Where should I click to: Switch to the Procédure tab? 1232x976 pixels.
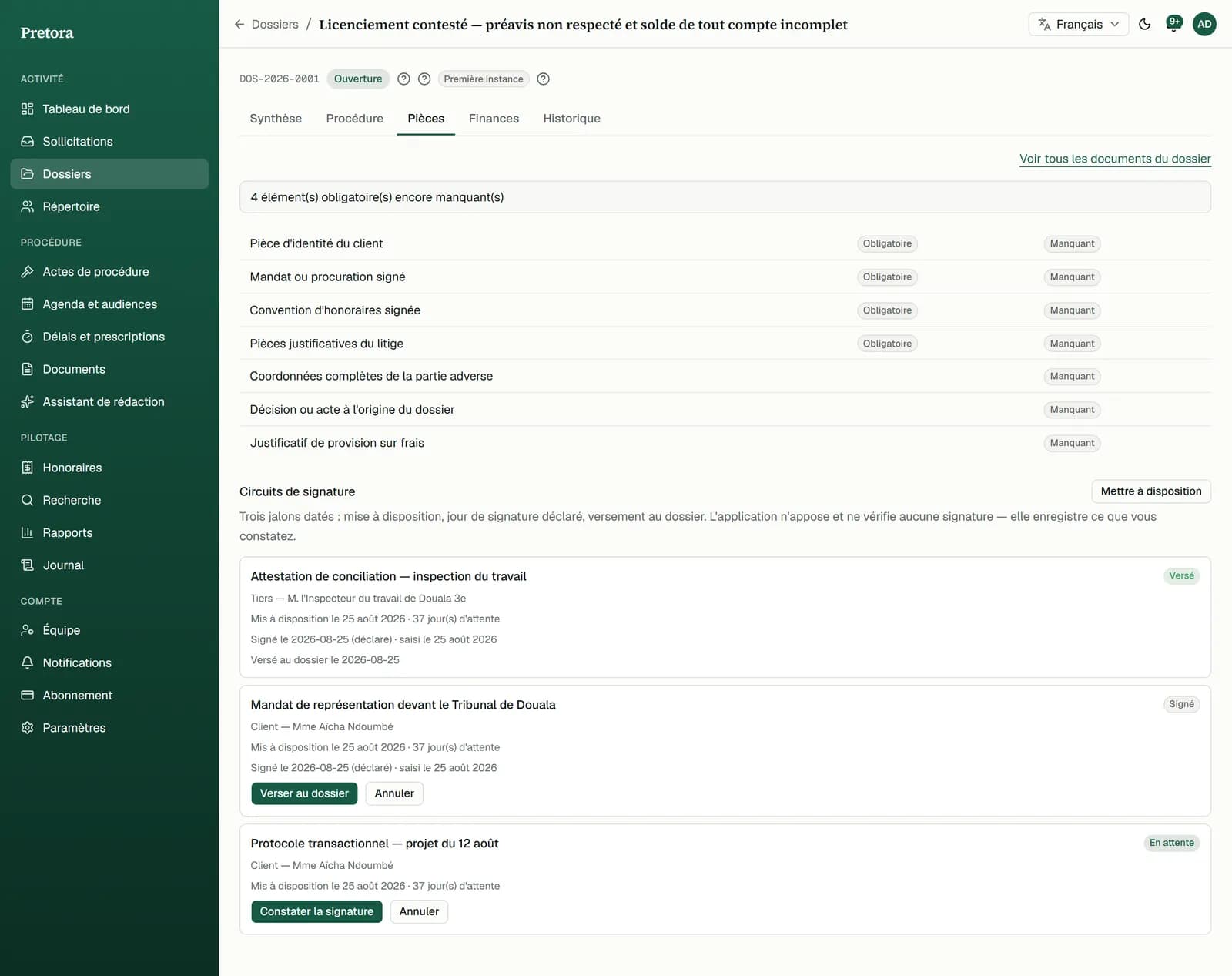click(x=355, y=119)
